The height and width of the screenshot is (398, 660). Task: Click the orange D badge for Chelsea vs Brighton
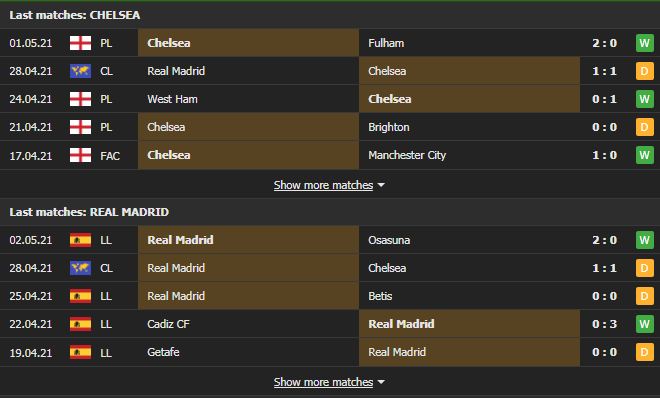click(644, 127)
